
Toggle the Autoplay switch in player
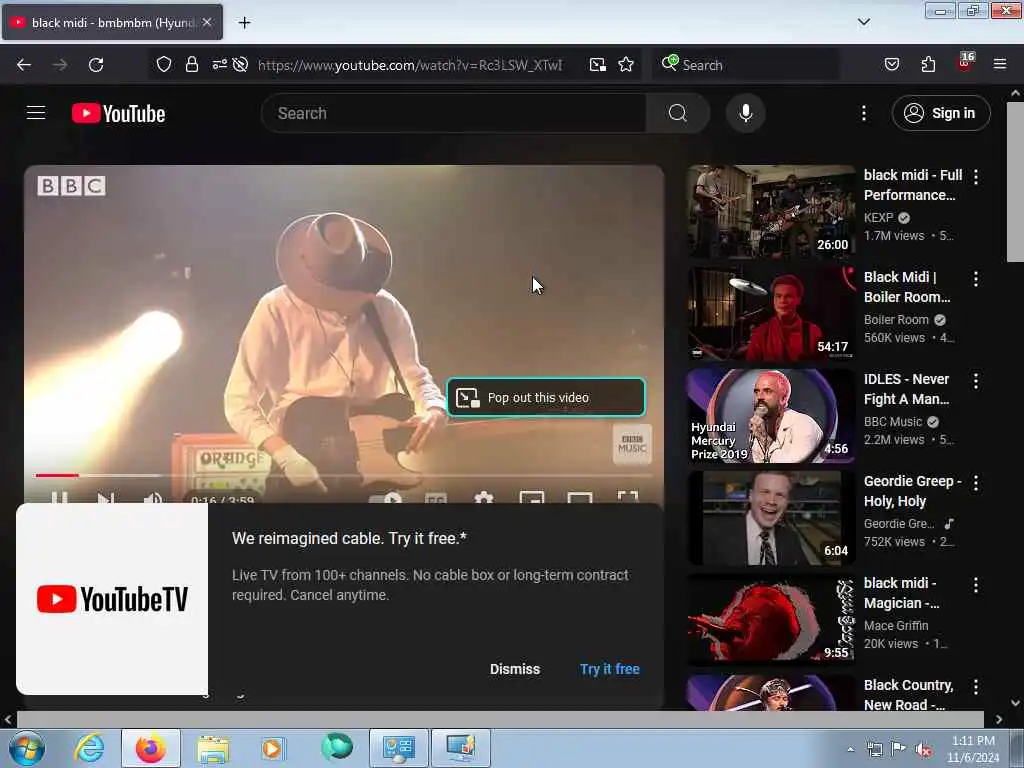[385, 499]
